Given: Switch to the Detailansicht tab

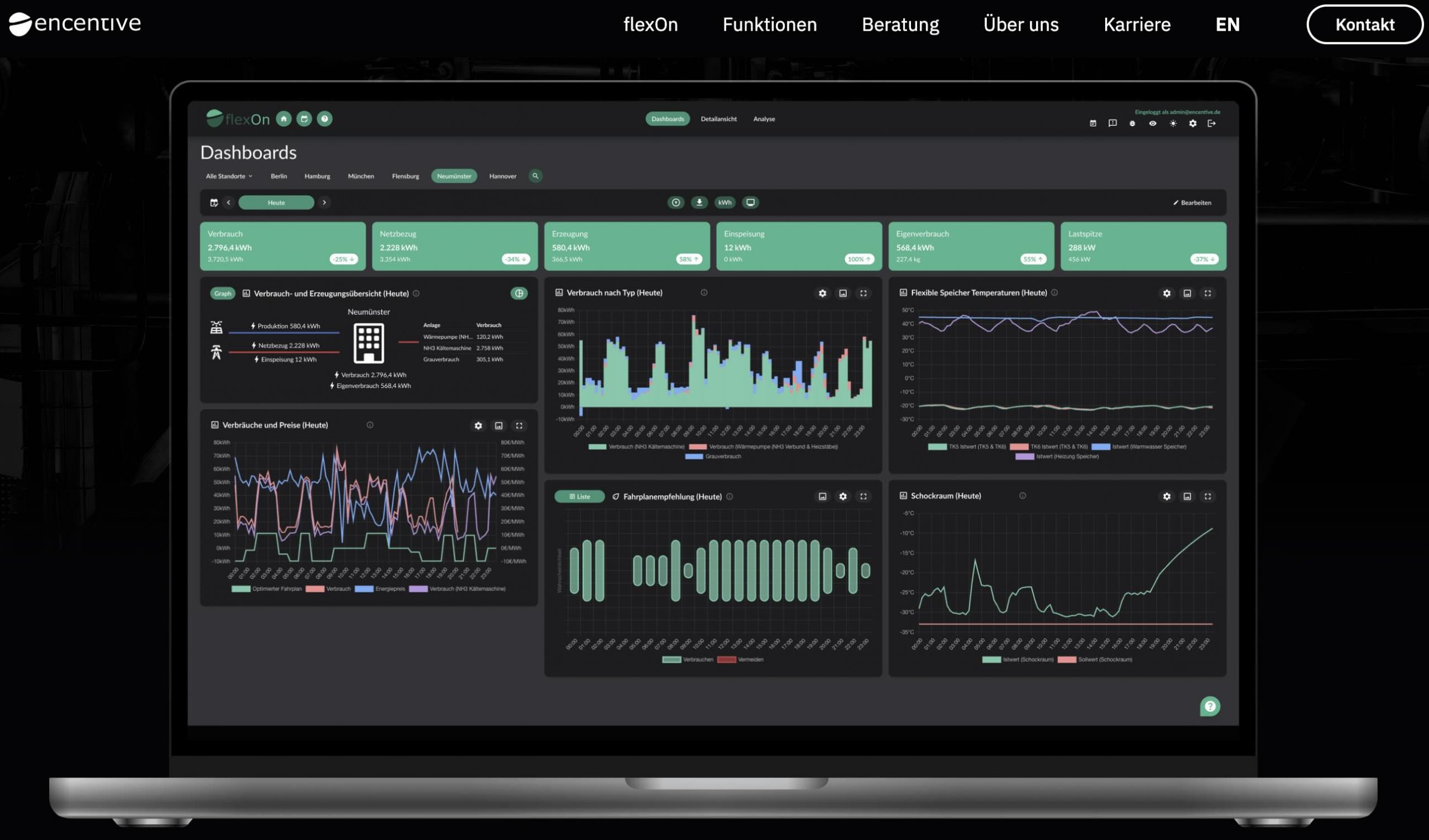Looking at the screenshot, I should (x=718, y=118).
